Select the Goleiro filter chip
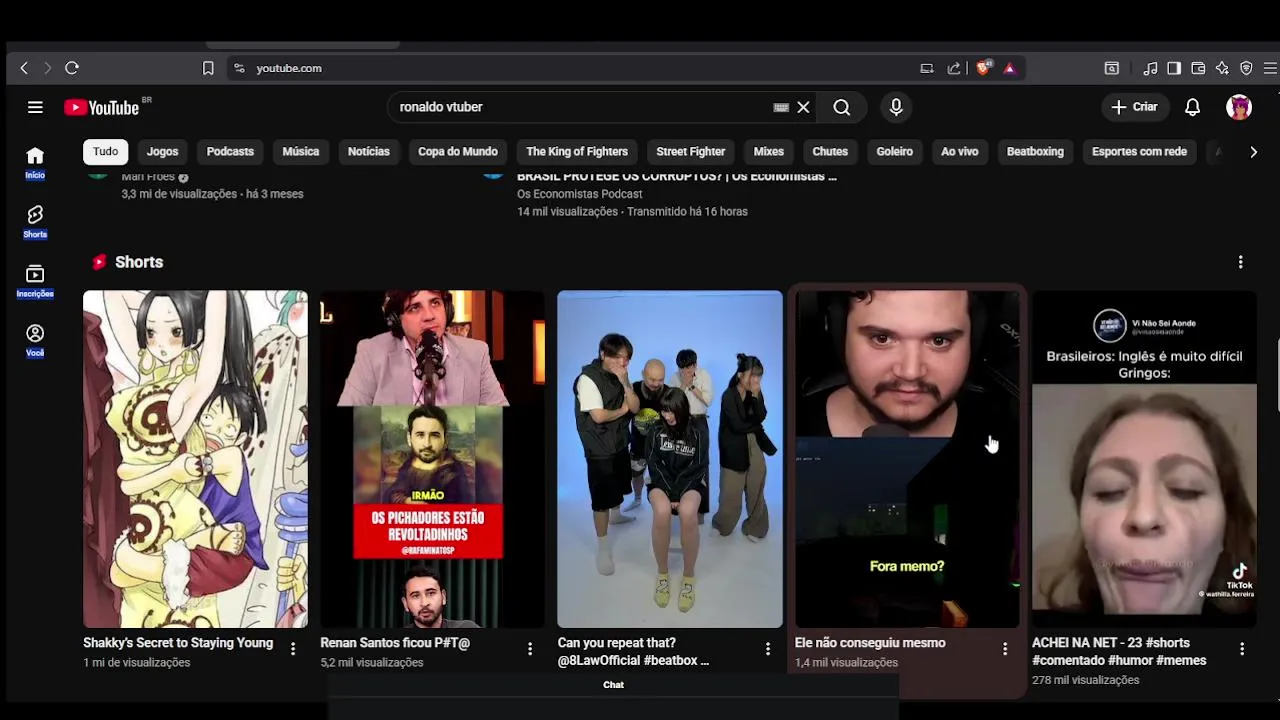Screen dimensions: 1280x720 894,152
